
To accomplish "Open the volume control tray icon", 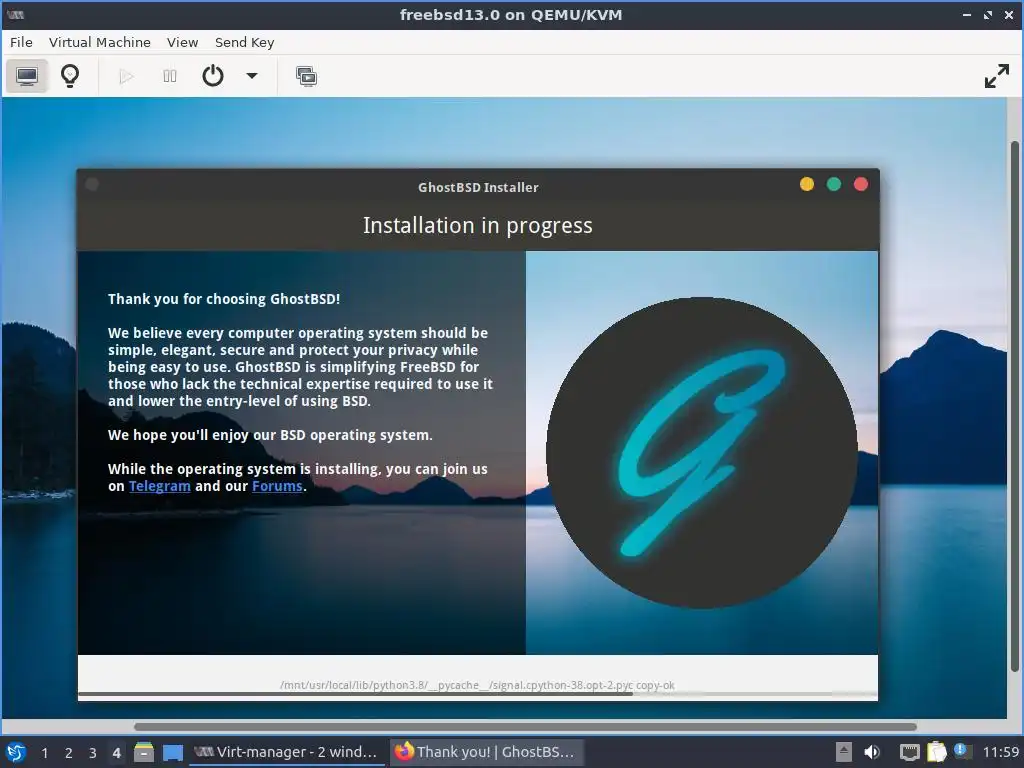I will pyautogui.click(x=872, y=752).
